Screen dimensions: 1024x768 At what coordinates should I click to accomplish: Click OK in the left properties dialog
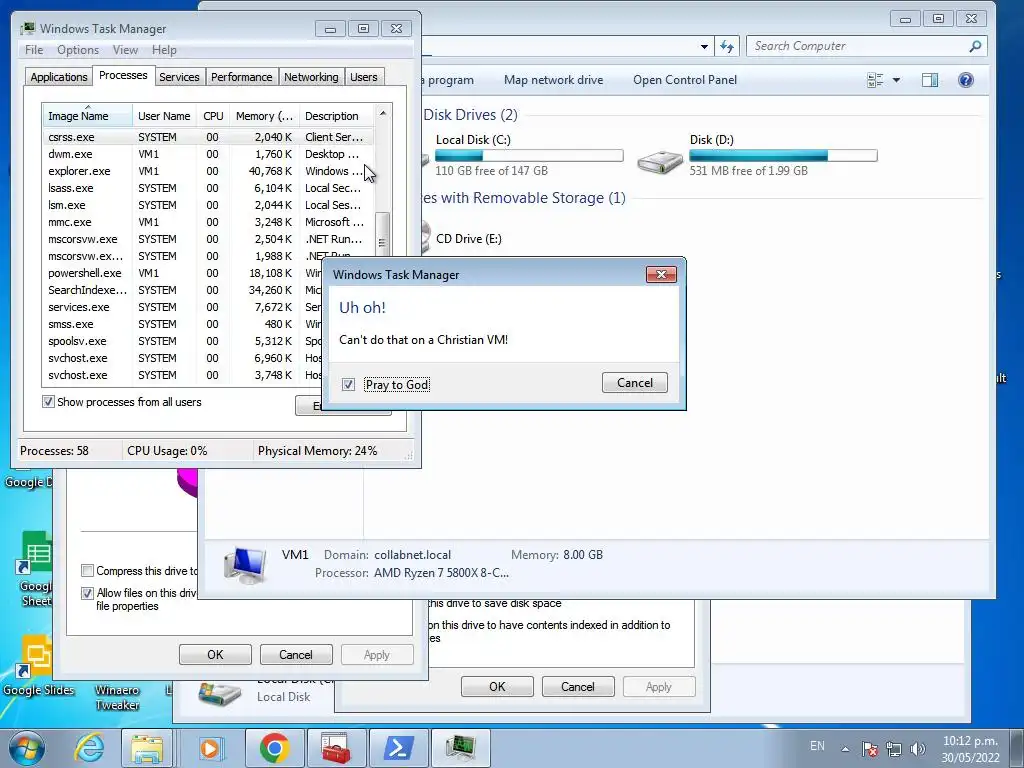215,654
